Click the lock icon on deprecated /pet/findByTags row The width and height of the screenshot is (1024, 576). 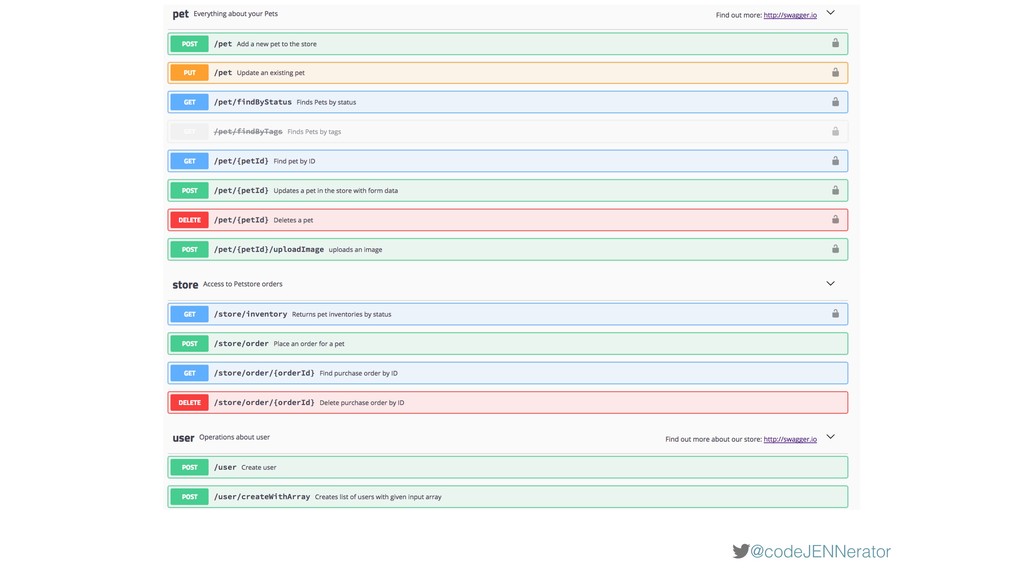click(835, 131)
